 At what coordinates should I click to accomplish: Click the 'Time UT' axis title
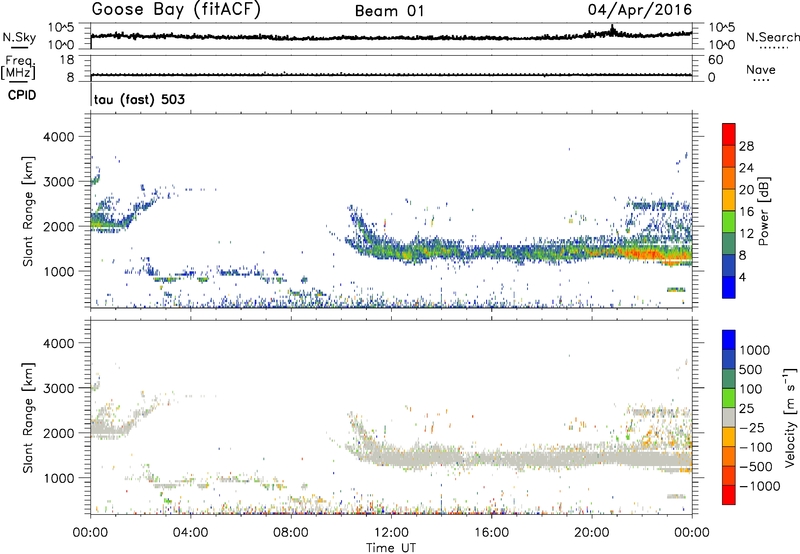tap(391, 548)
